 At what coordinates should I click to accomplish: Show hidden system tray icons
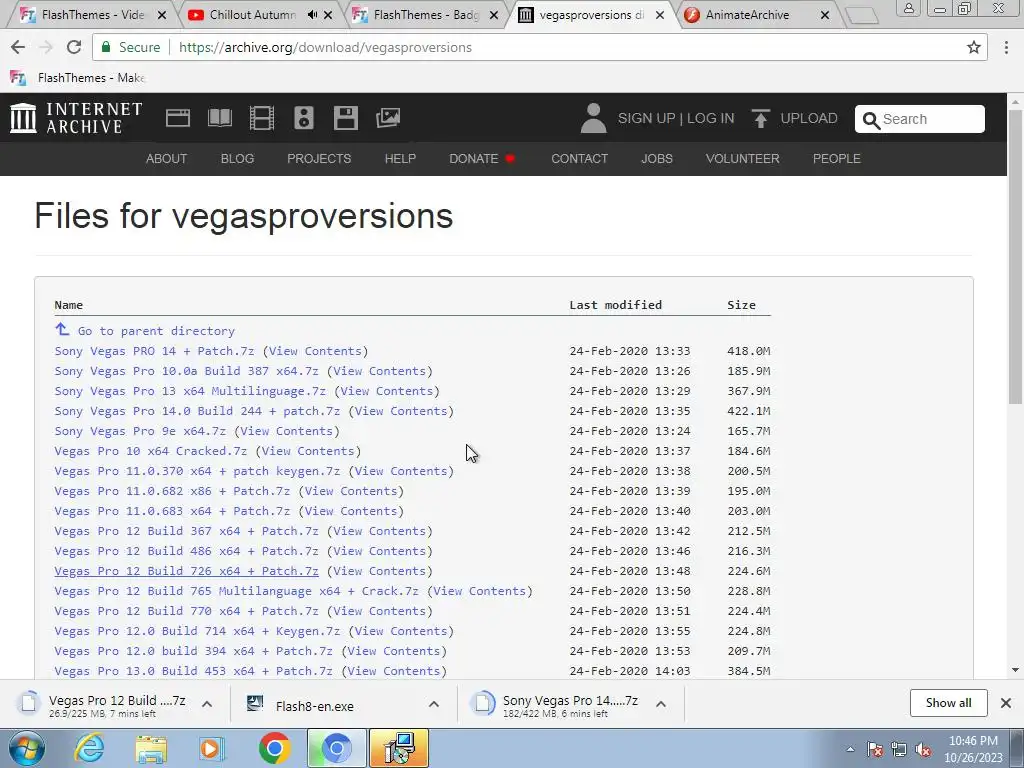(850, 750)
